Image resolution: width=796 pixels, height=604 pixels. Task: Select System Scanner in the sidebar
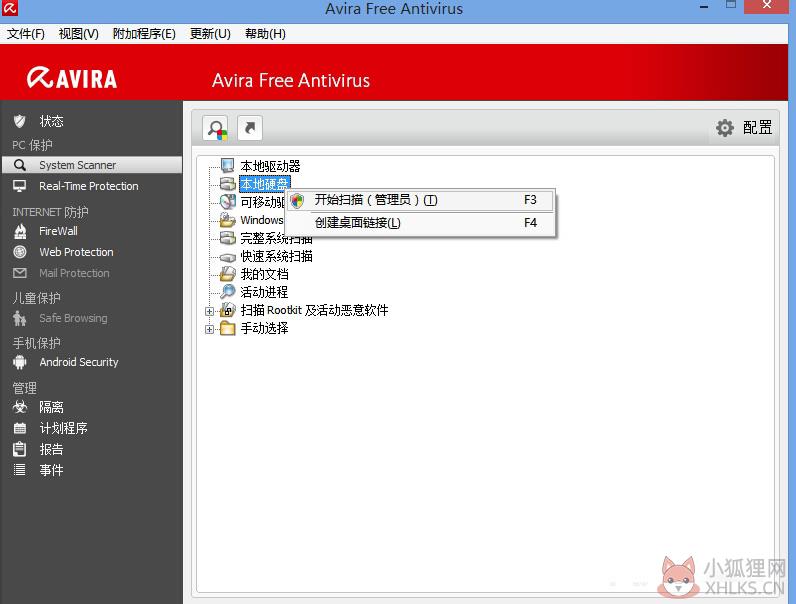point(92,165)
